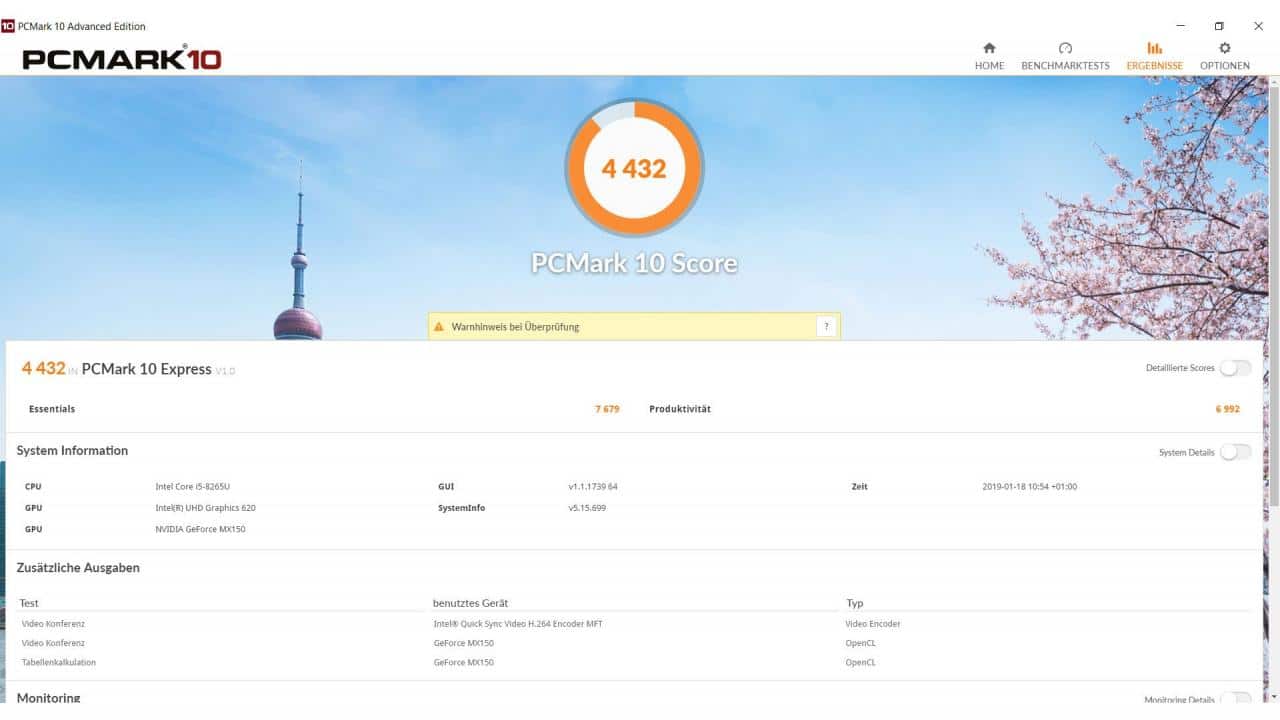This screenshot has width=1280, height=720.
Task: Collapse the System Information section
Action: click(x=72, y=450)
